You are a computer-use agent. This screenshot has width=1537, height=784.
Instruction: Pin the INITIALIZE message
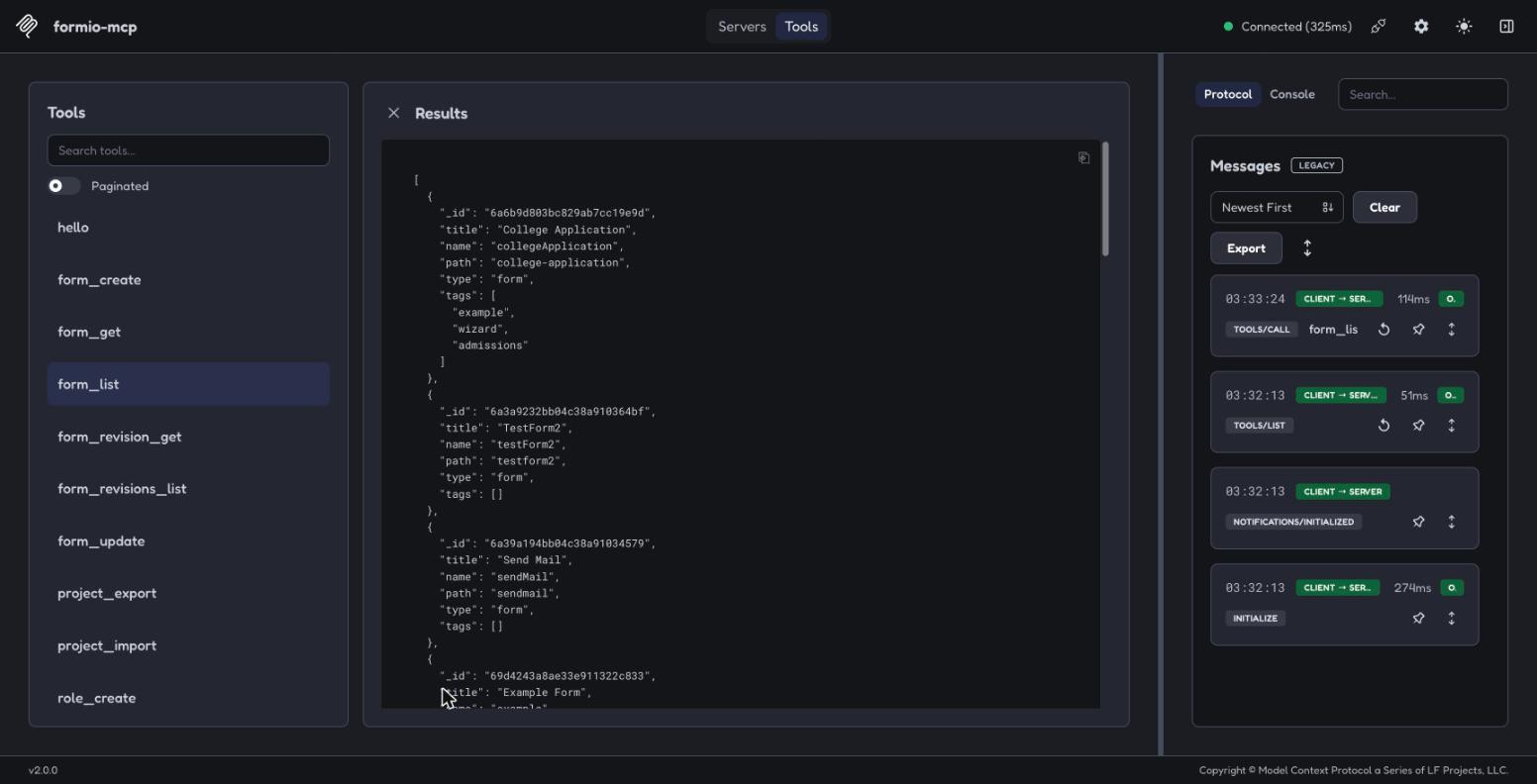coord(1418,618)
